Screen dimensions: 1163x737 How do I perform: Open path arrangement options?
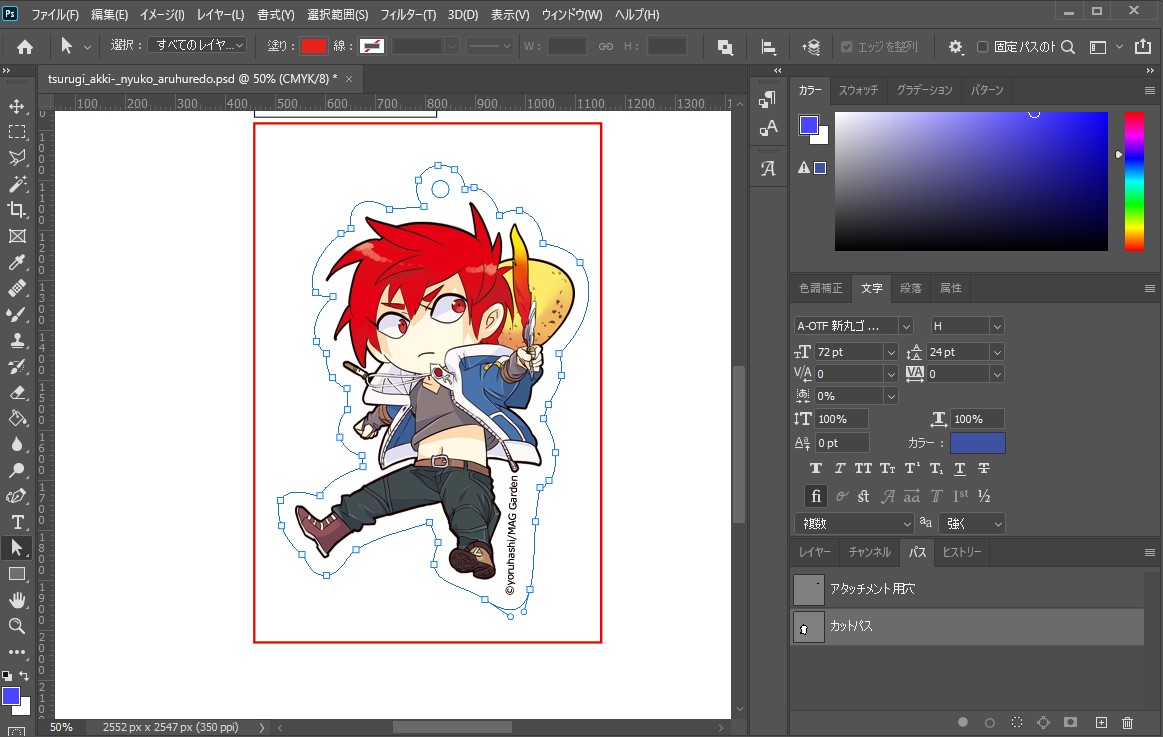coord(811,47)
